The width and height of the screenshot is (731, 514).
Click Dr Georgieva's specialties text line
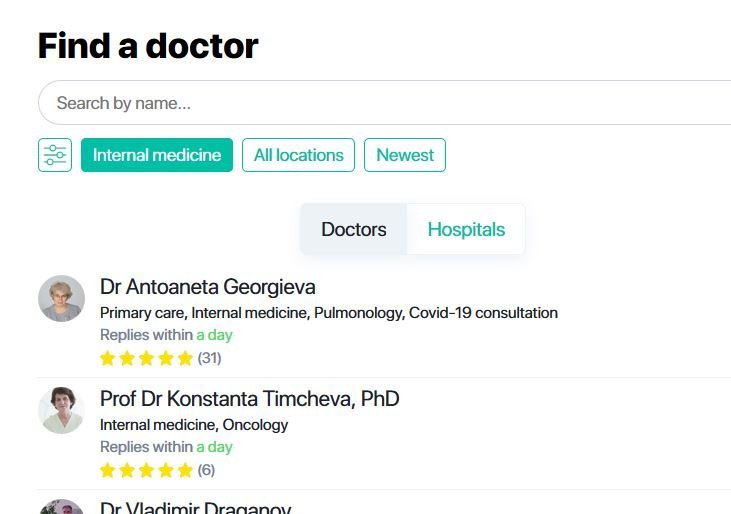coord(329,313)
